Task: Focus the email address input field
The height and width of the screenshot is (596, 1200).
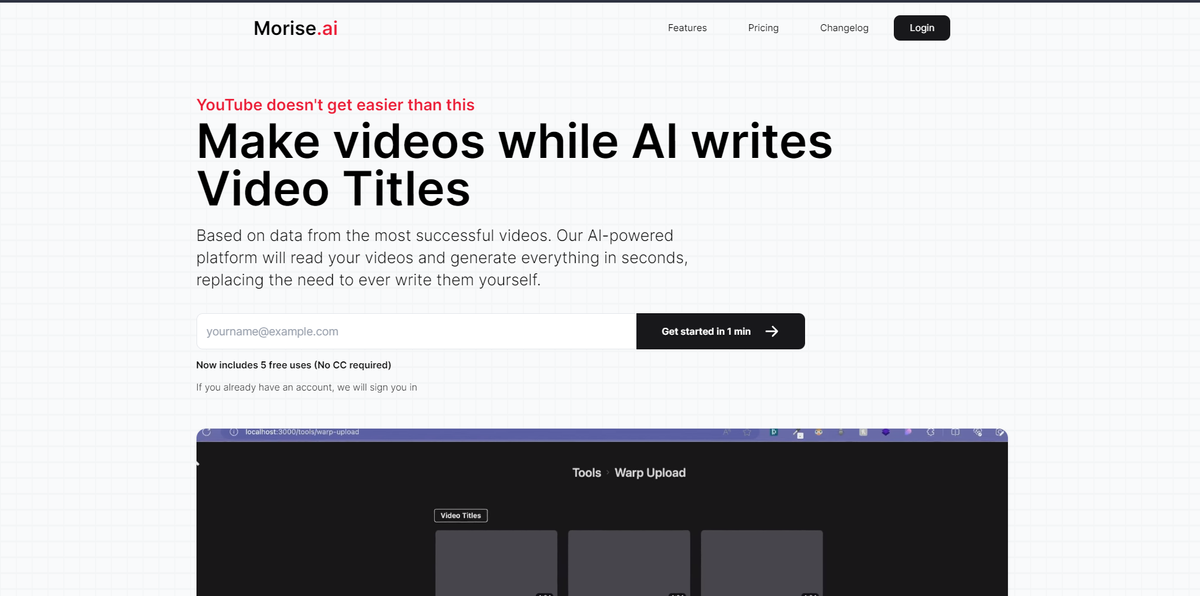Action: coord(416,331)
